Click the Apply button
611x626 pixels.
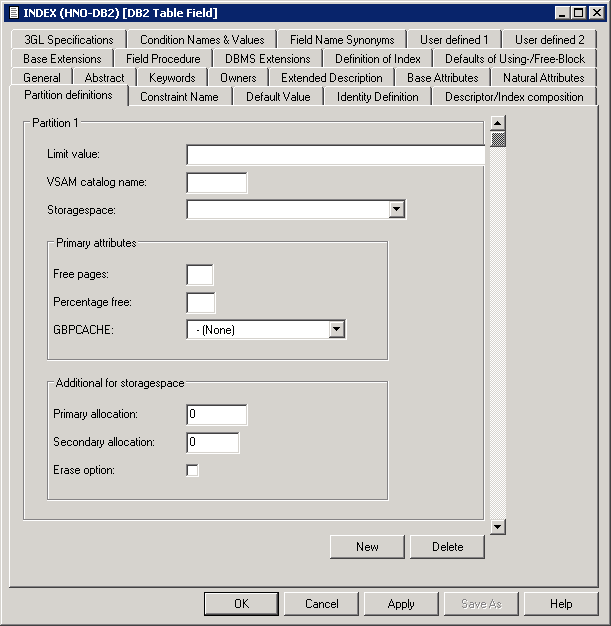401,604
